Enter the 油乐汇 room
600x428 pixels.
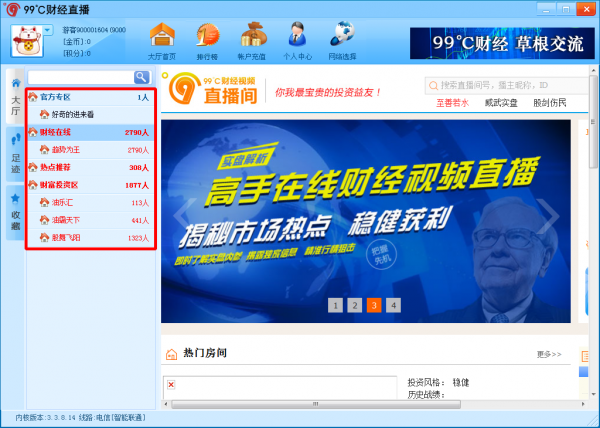tap(90, 202)
